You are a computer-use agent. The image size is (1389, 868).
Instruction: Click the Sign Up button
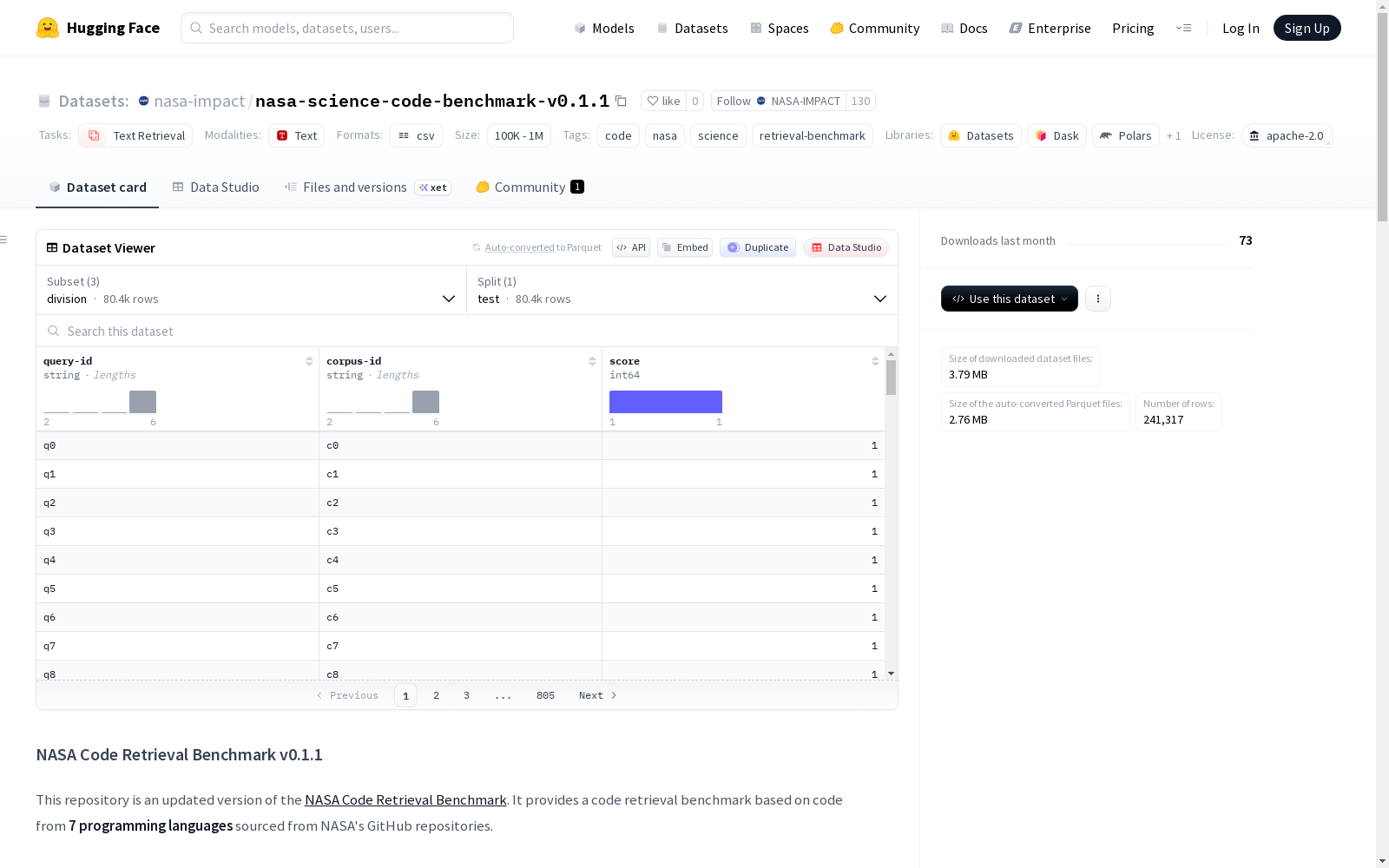tap(1307, 28)
